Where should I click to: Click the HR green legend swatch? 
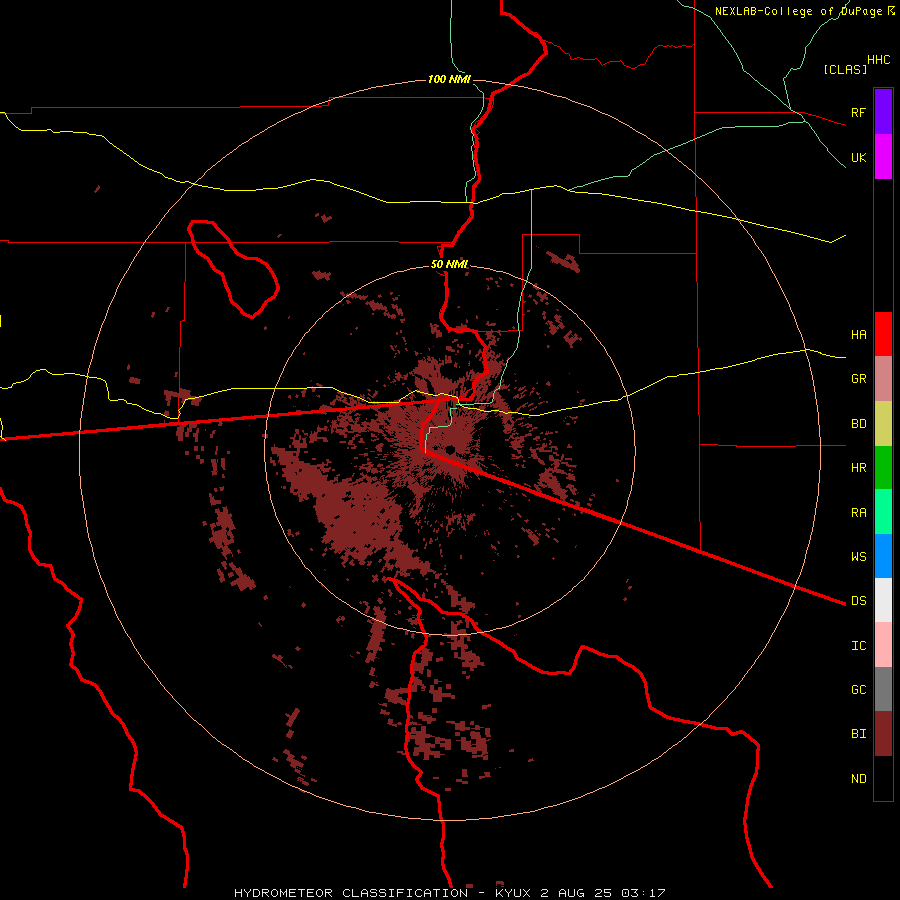pos(883,468)
